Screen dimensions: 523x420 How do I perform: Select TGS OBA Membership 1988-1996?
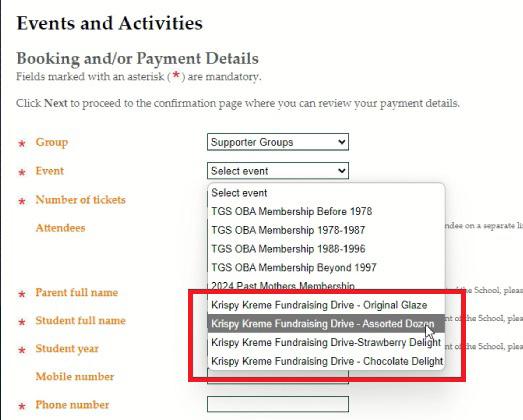(x=326, y=249)
